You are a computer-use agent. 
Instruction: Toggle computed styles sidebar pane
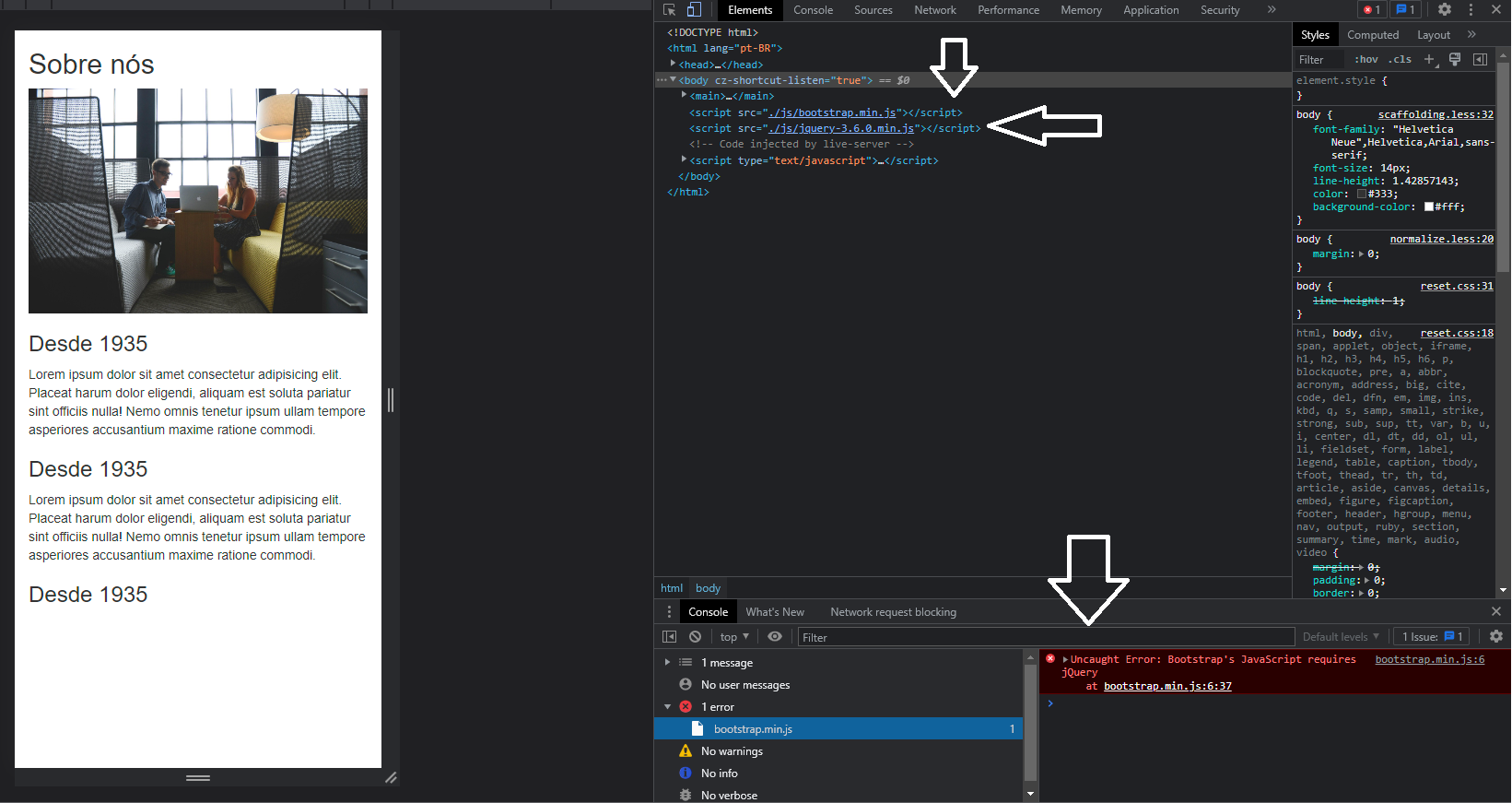pyautogui.click(x=1480, y=60)
